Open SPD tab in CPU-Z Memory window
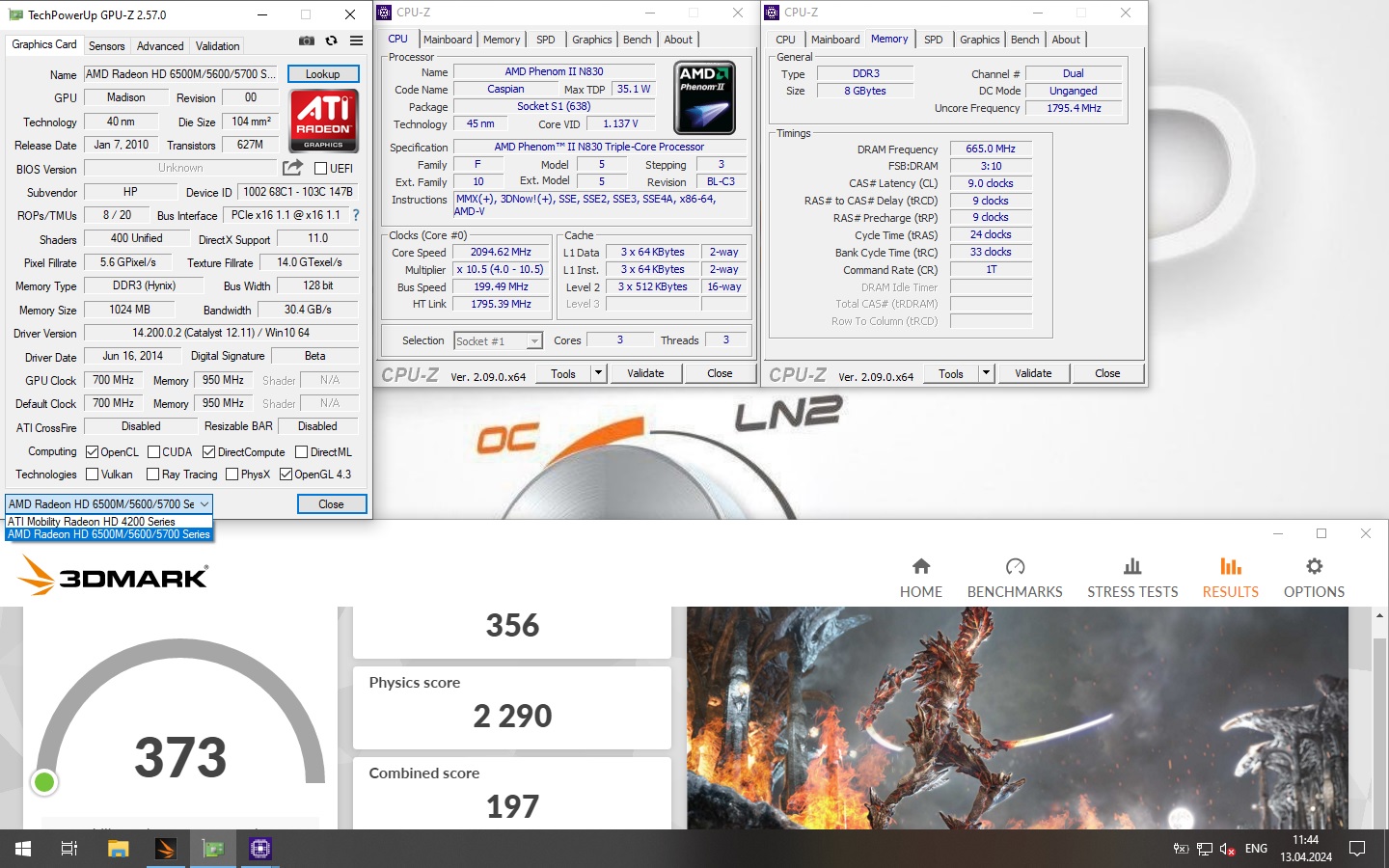This screenshot has height=868, width=1389. click(x=934, y=40)
